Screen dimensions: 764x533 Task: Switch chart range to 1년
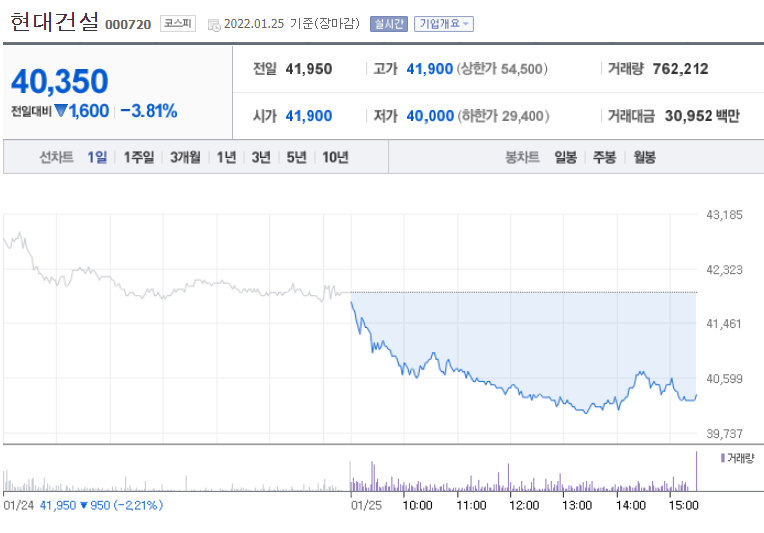tap(226, 157)
